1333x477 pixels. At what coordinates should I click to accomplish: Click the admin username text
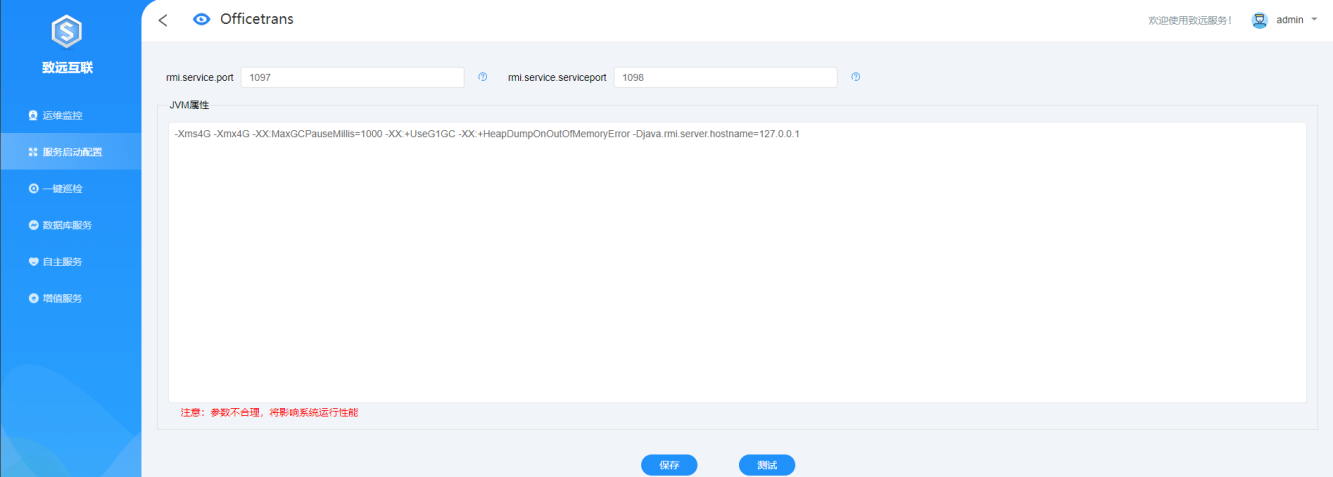1290,20
